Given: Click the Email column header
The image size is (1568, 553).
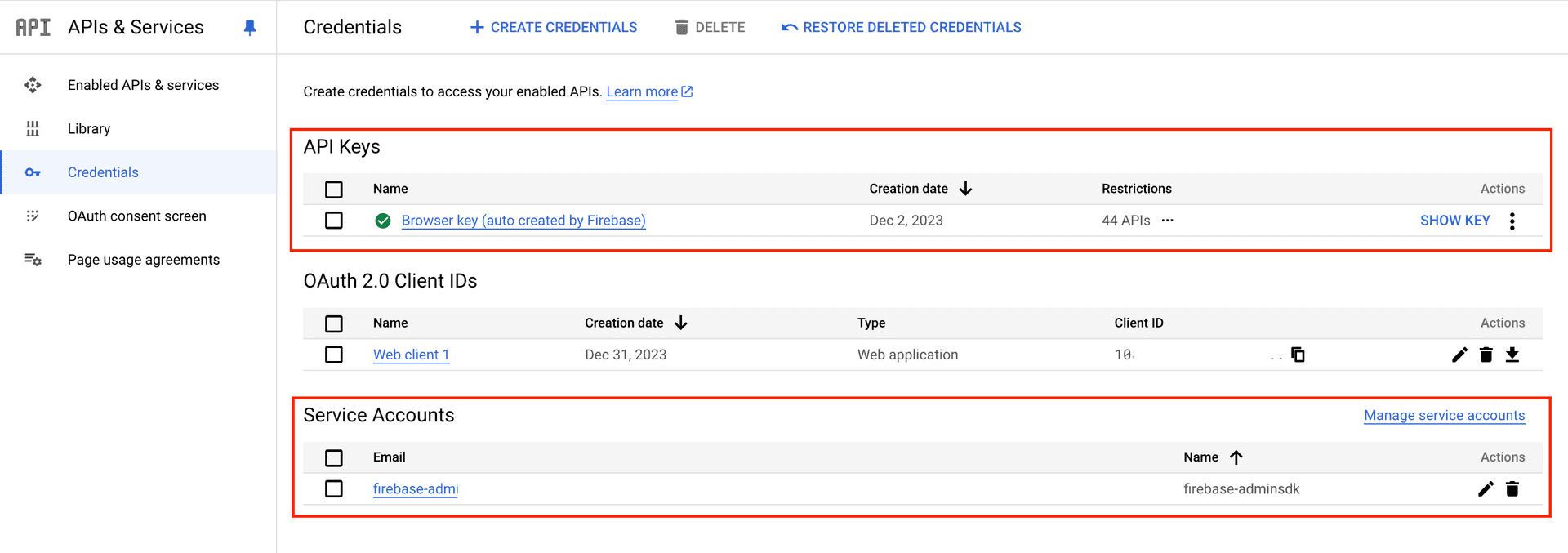Looking at the screenshot, I should (x=389, y=457).
